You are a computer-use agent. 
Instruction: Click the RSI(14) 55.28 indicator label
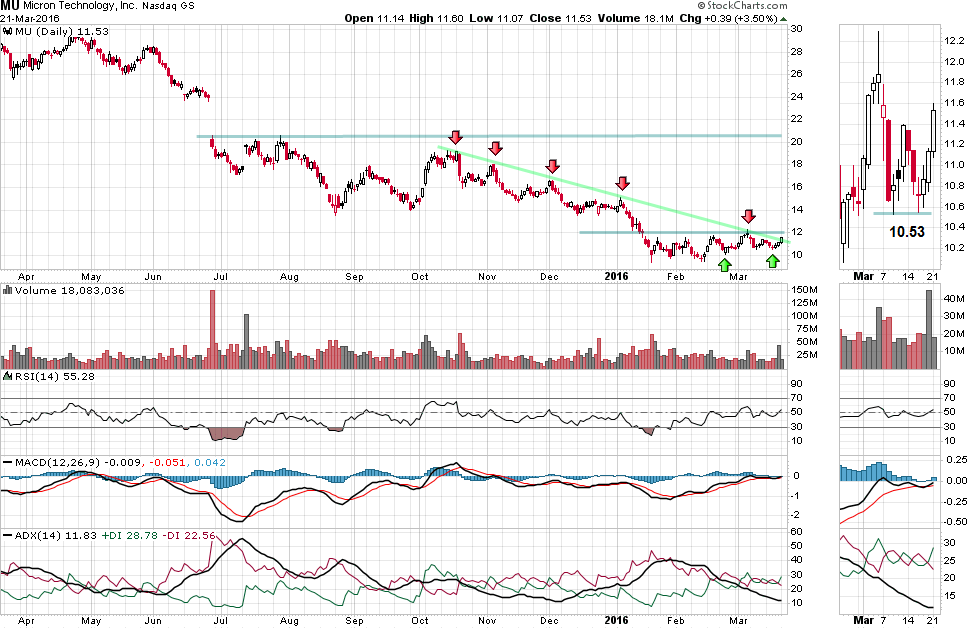pyautogui.click(x=54, y=376)
